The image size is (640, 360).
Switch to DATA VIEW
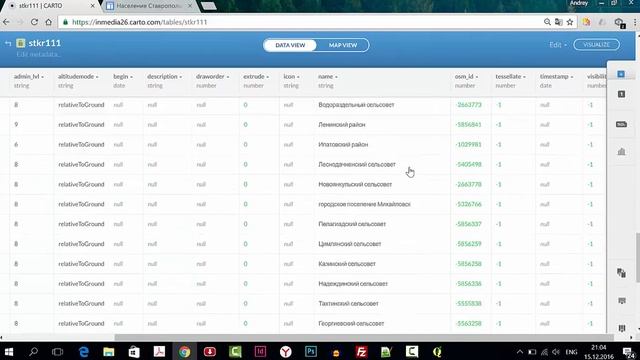point(290,45)
